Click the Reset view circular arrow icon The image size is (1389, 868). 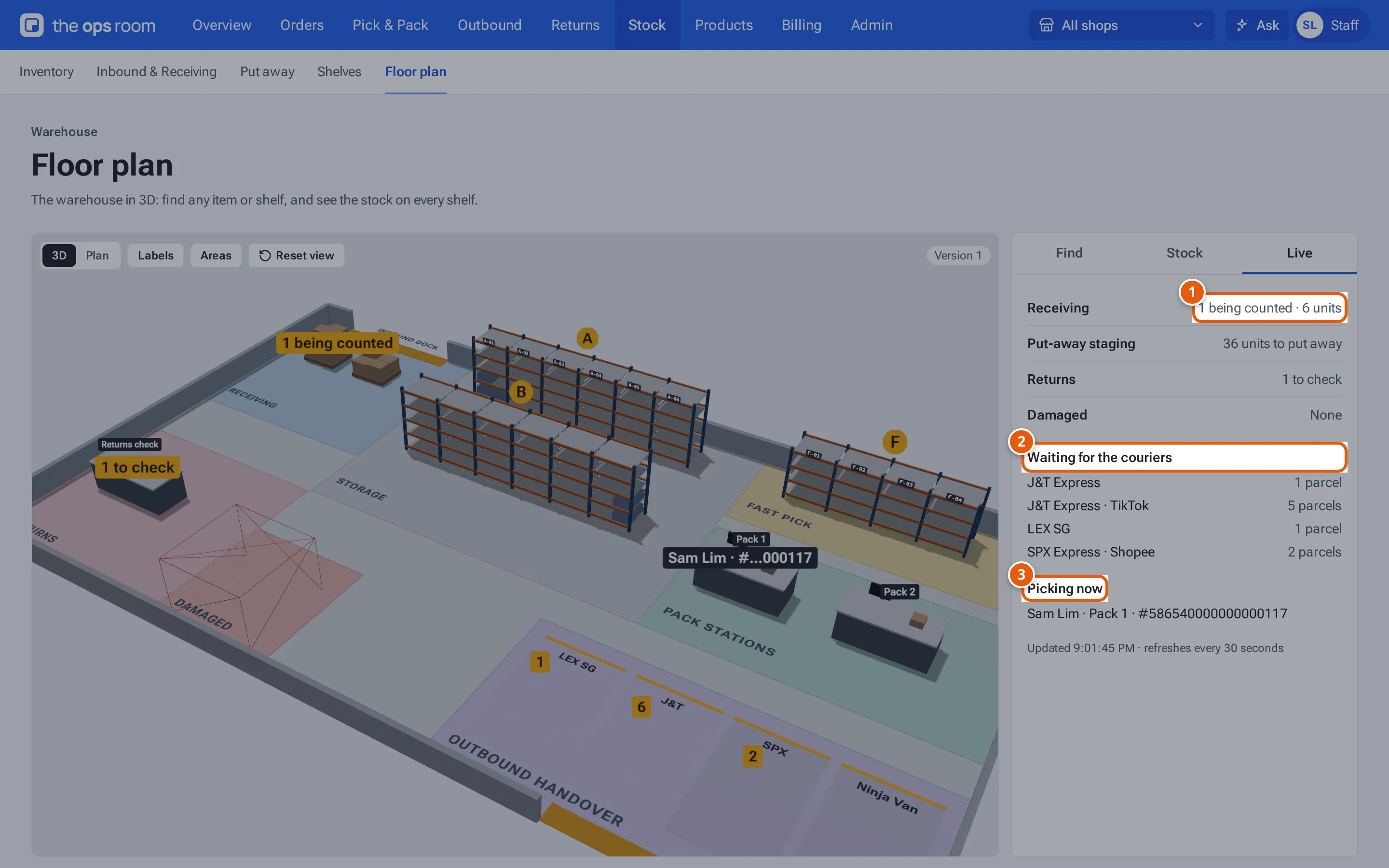[265, 256]
